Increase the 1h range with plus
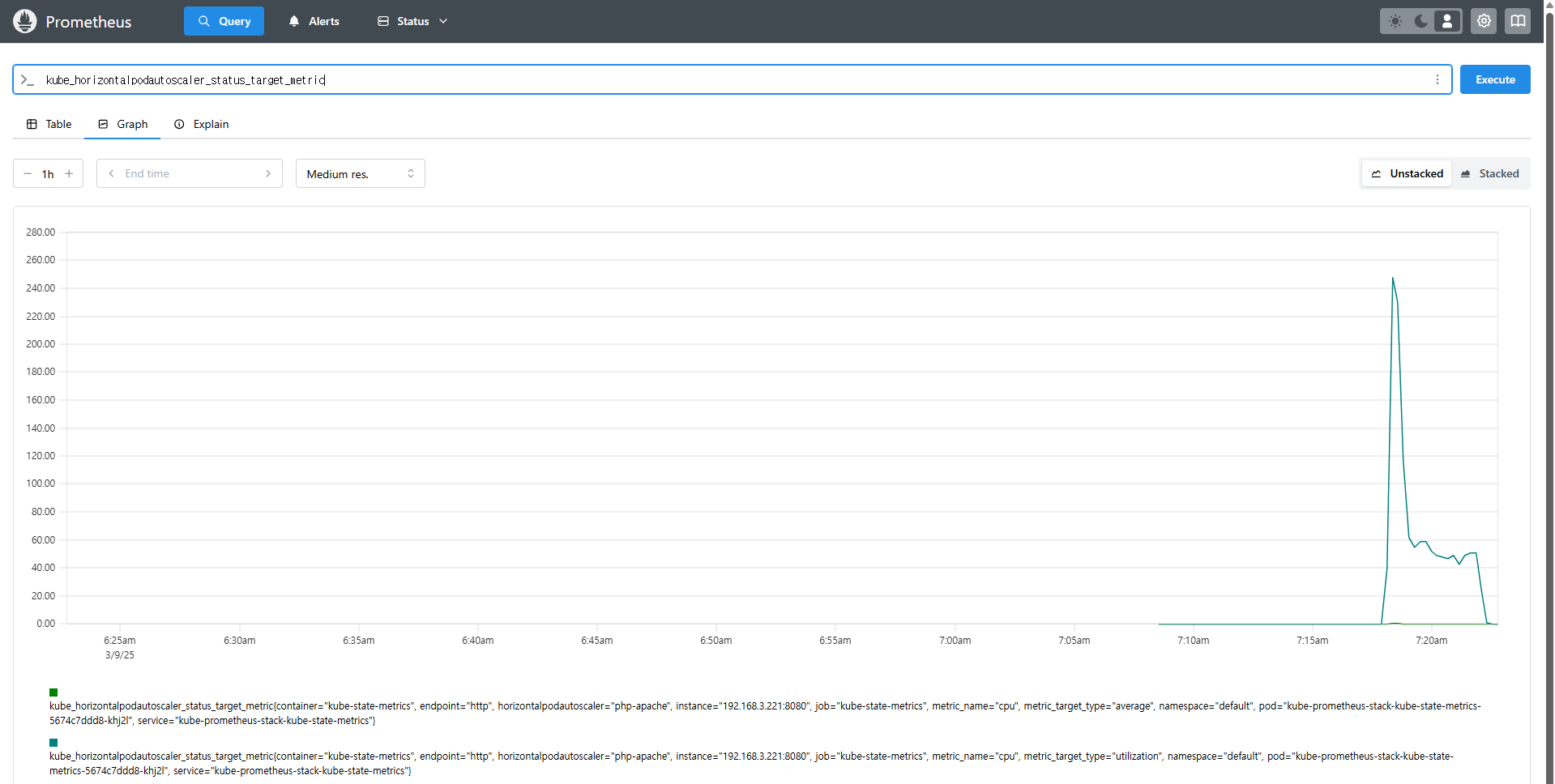Viewport: 1555px width, 784px height. click(x=69, y=173)
